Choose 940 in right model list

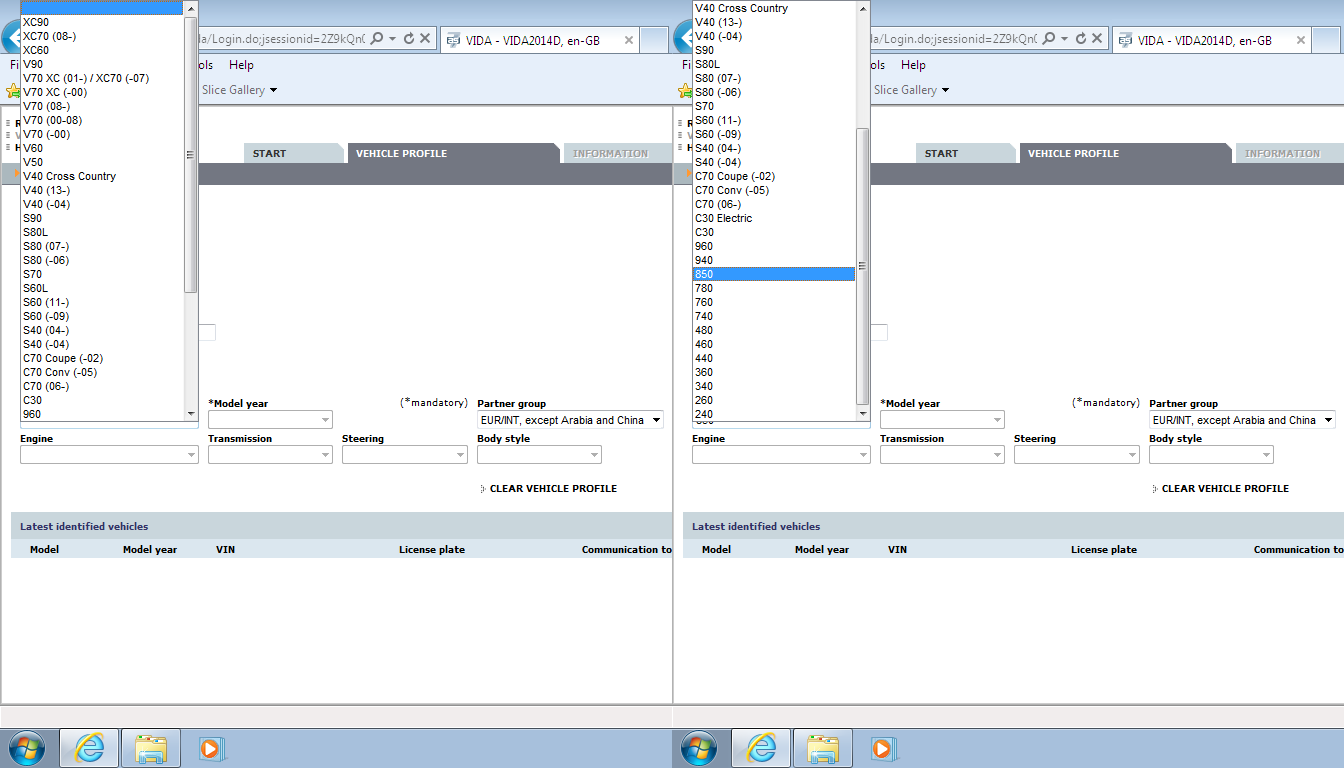[x=774, y=260]
